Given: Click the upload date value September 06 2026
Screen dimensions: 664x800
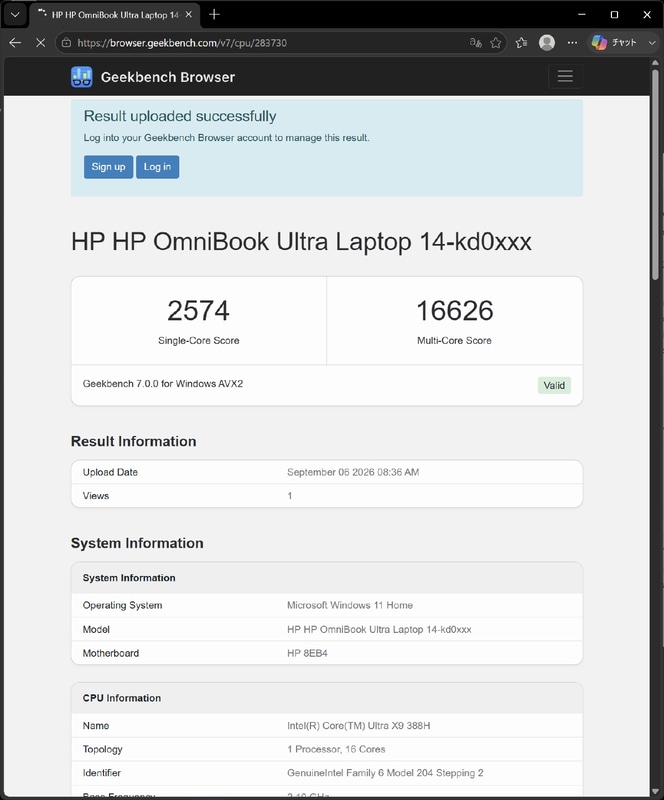Looking at the screenshot, I should click(353, 472).
